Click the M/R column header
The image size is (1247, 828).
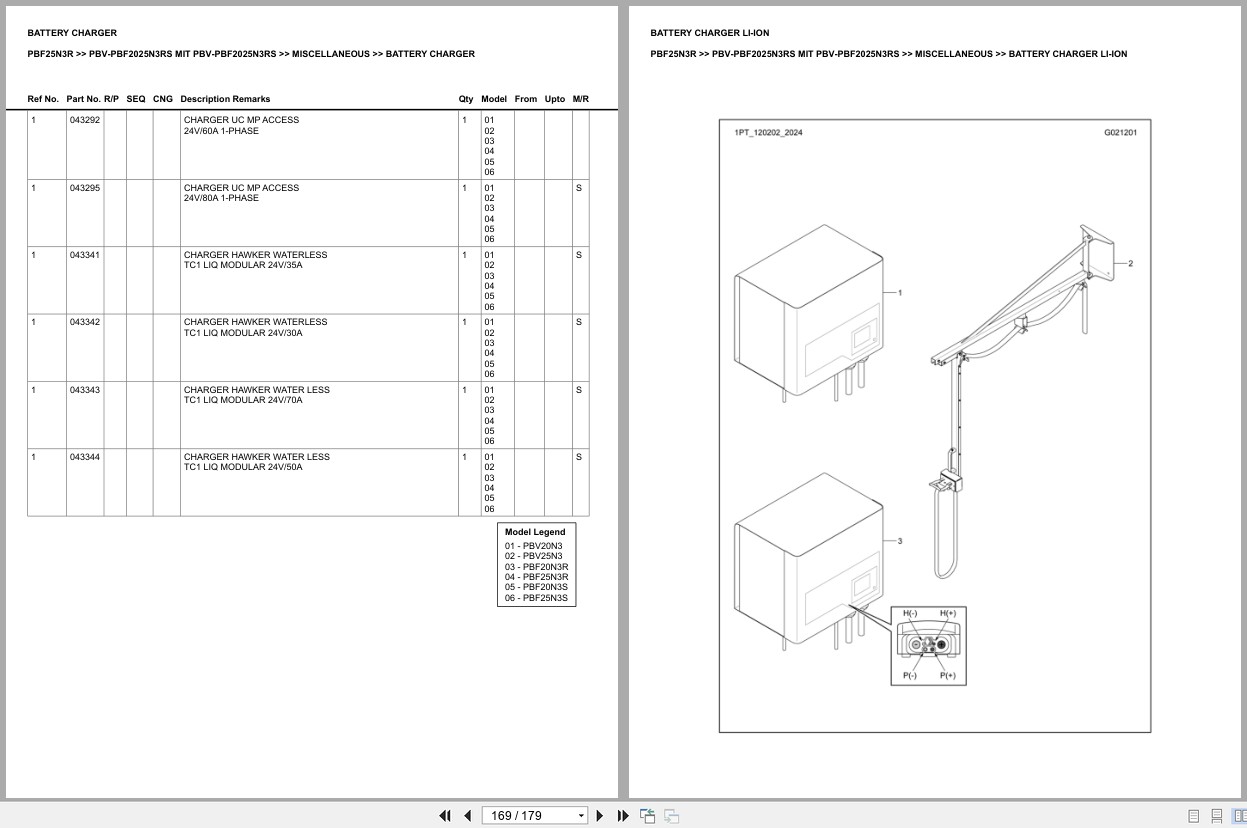tap(581, 99)
